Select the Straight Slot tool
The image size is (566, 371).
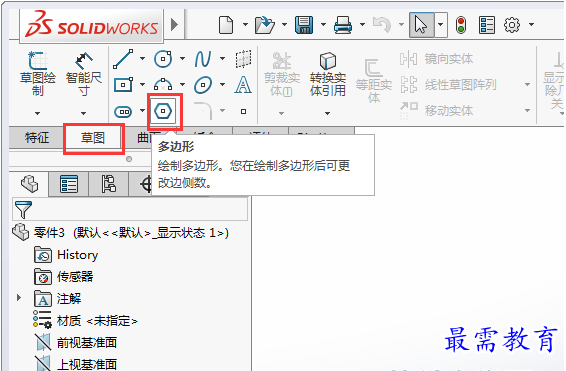click(123, 112)
